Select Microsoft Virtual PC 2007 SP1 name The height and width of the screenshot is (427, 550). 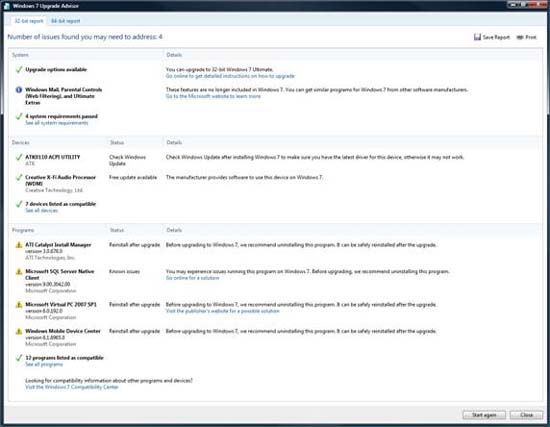pos(61,305)
